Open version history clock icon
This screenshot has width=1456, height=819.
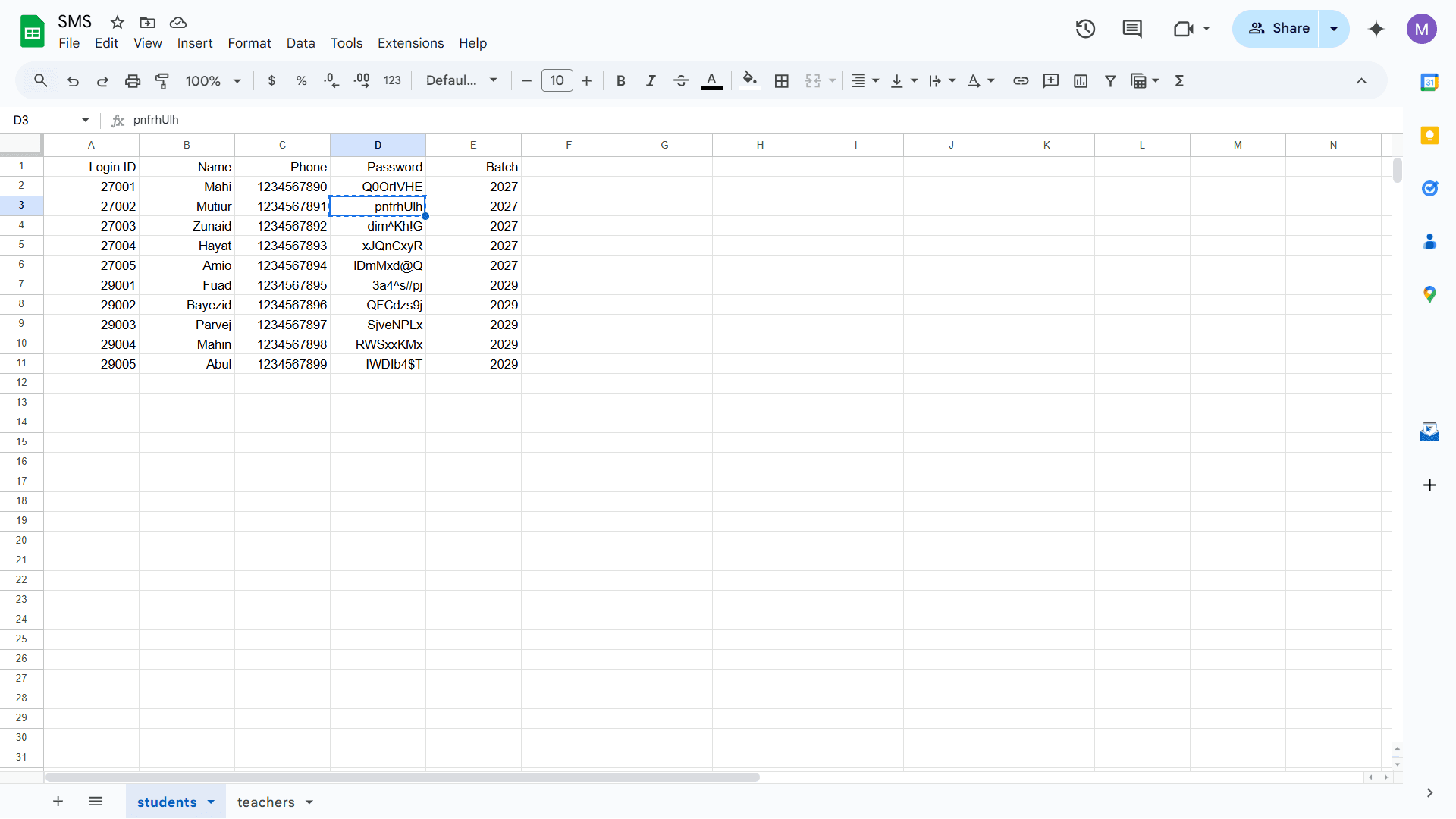[1085, 29]
